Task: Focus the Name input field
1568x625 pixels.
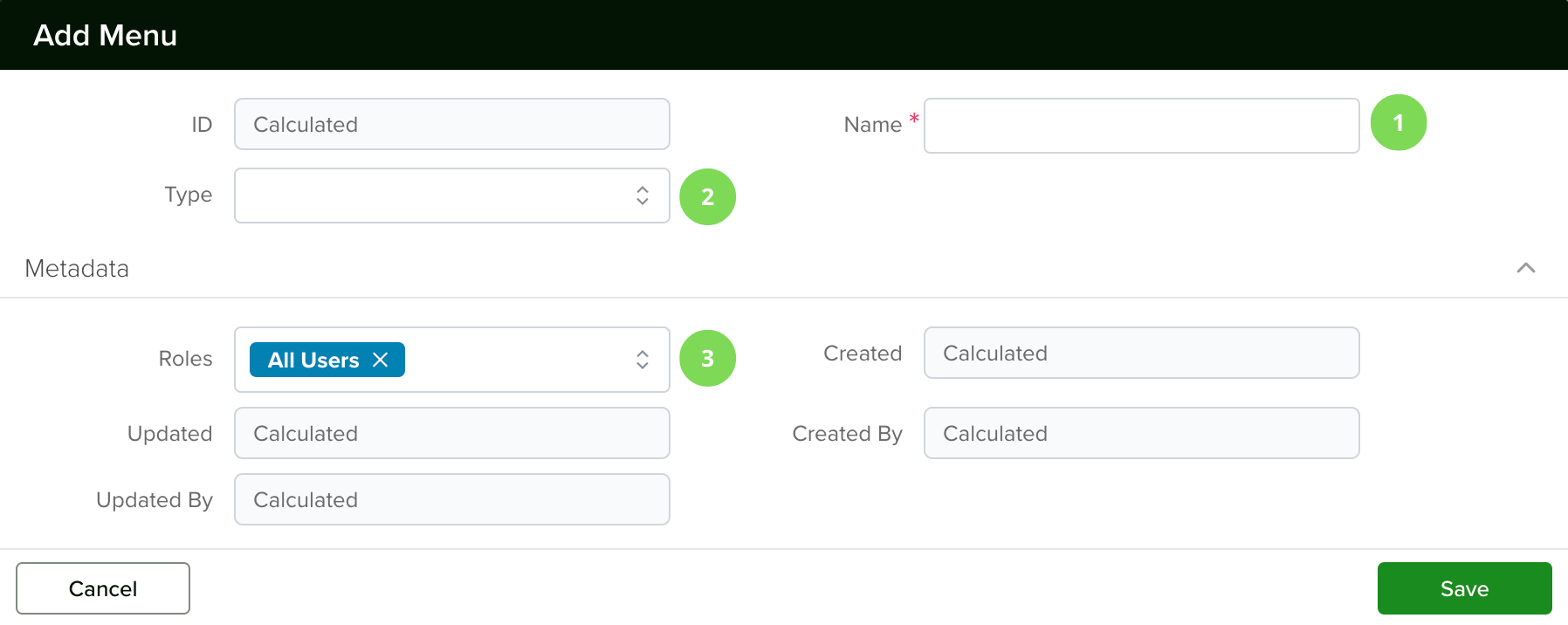Action: click(1141, 126)
